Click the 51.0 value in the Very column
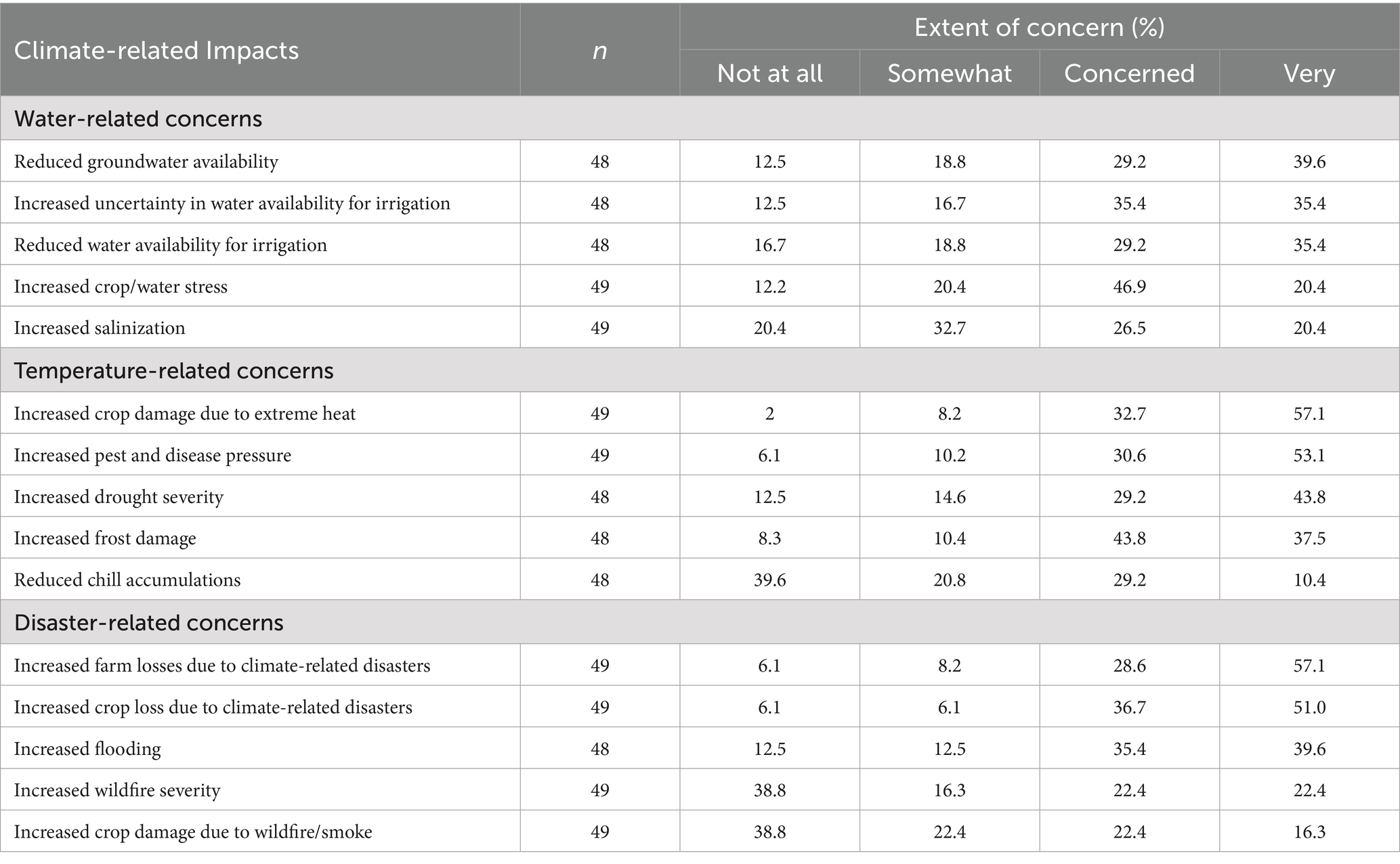Screen dimensions: 1400x864 [x=1309, y=707]
